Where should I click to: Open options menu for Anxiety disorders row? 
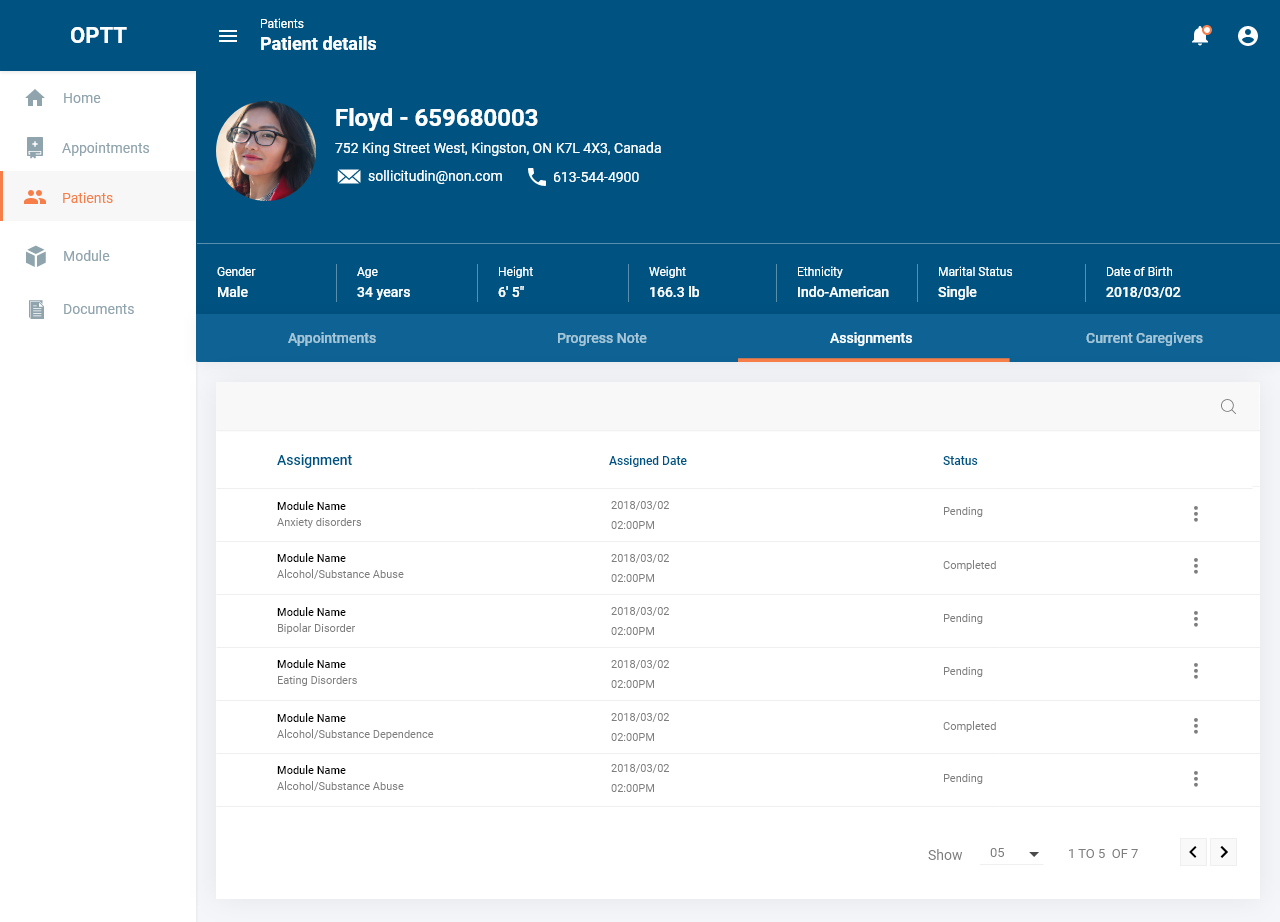pos(1195,514)
